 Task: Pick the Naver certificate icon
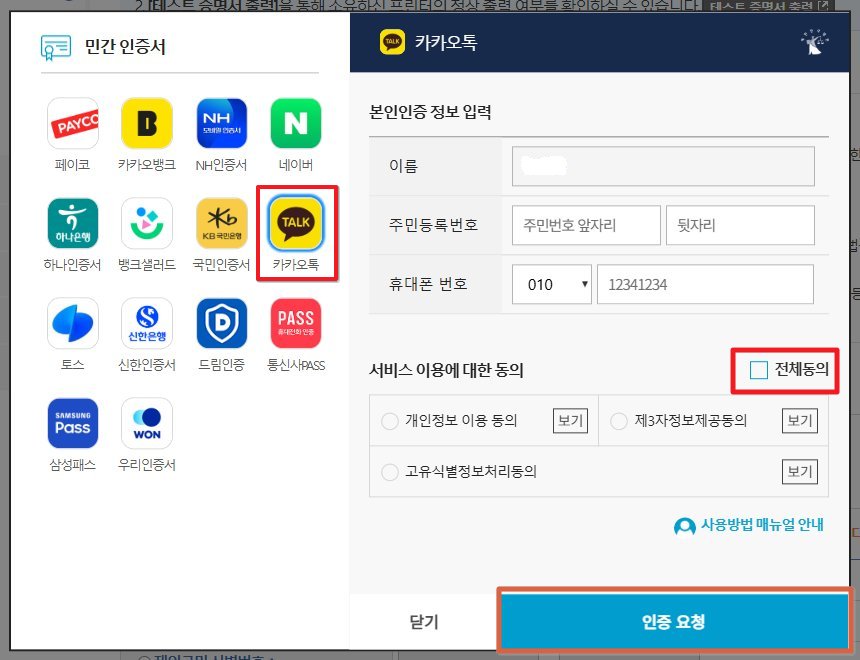296,123
